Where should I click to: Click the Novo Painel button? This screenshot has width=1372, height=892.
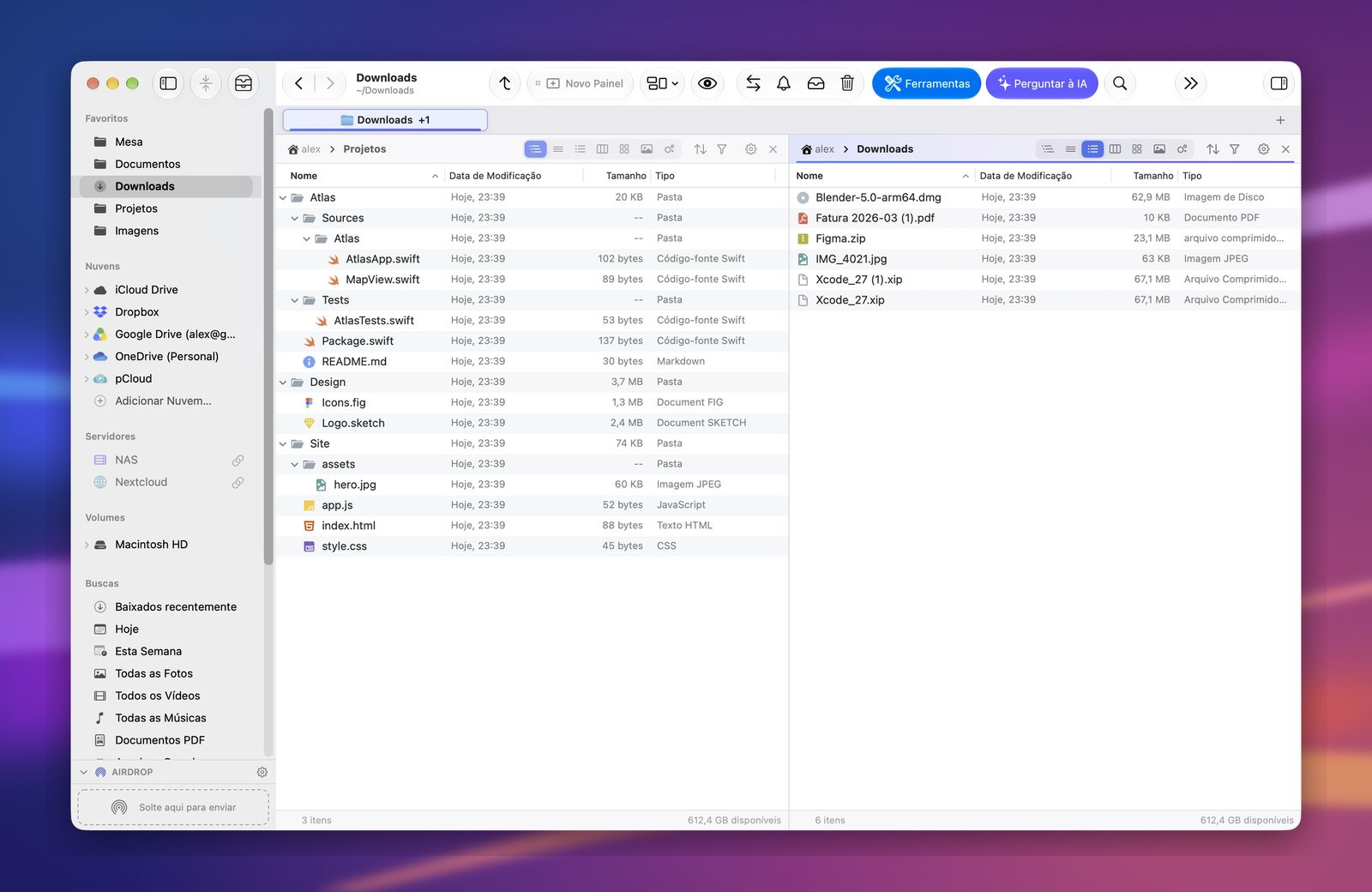580,83
